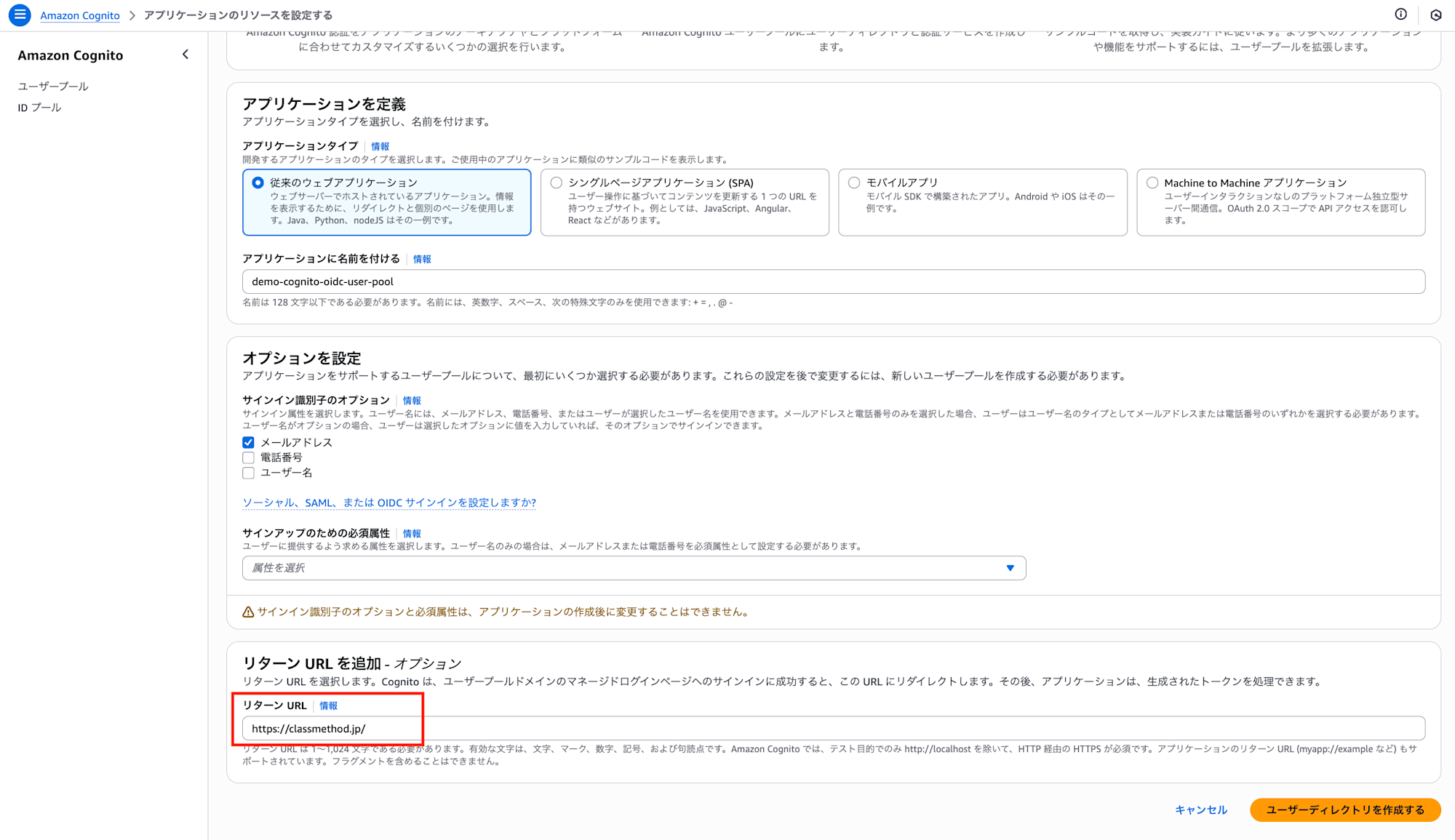Open the ソーシャル、SAML、または OIDC sign-in link
Image resolution: width=1455 pixels, height=840 pixels.
(x=389, y=503)
